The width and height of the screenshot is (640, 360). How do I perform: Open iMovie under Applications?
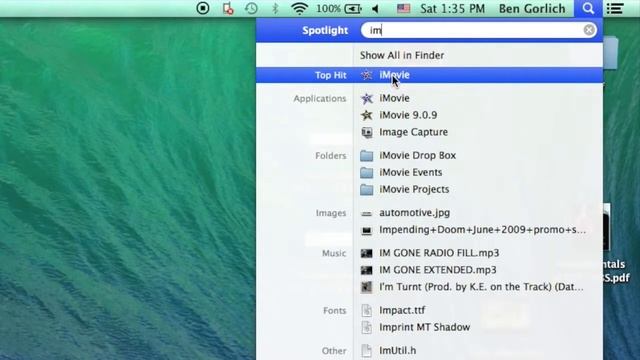394,98
